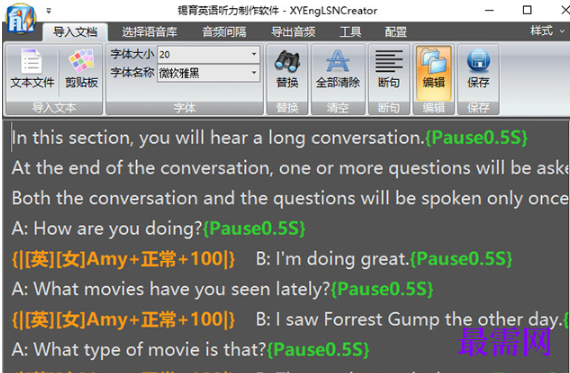Toggle the 编辑 edit mode button
This screenshot has width=570, height=373.
click(x=434, y=73)
